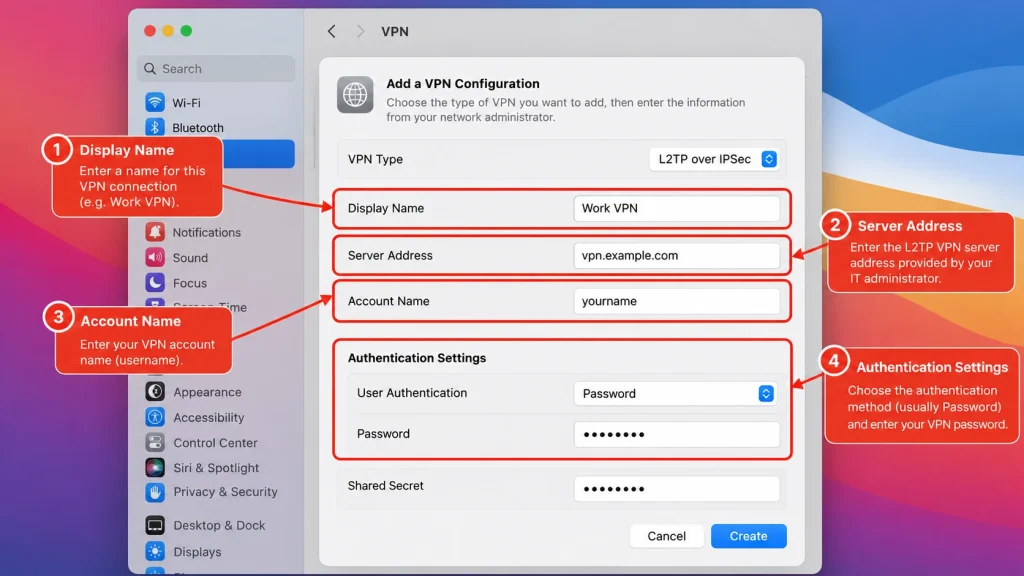Click the 'Add a VPN Configuration' heading
The image size is (1024, 576).
coord(463,84)
